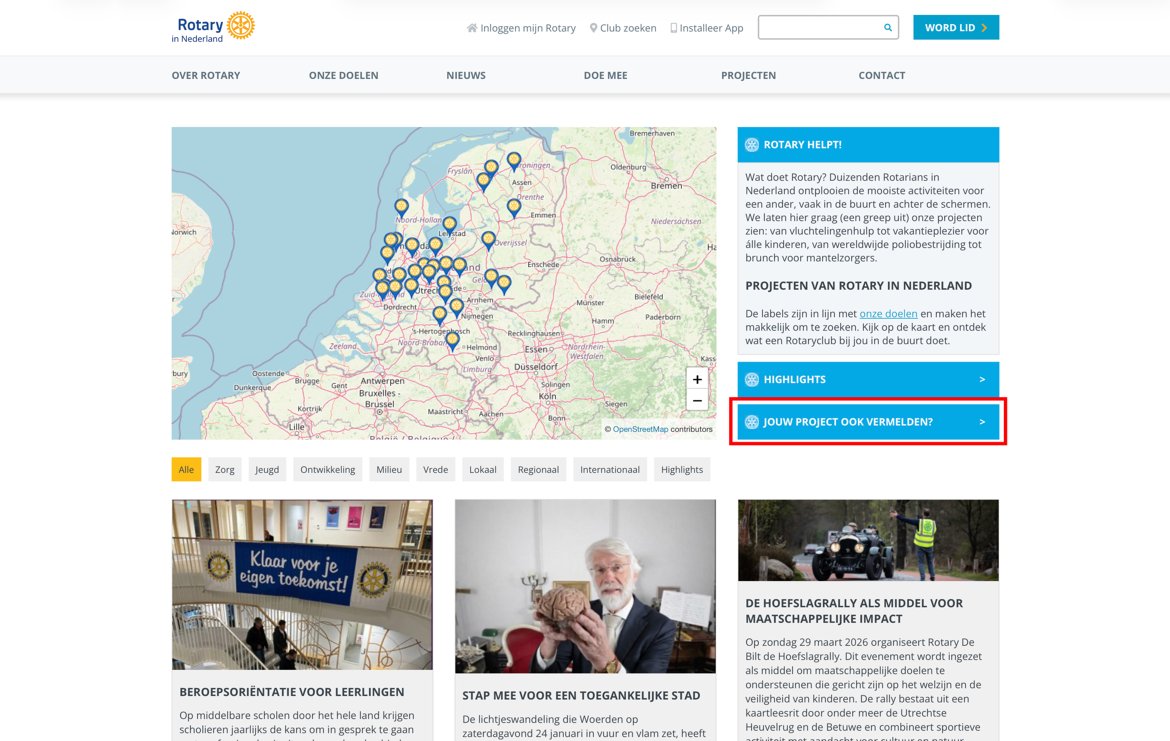
Task: Click the Word Lid button
Action: point(955,28)
